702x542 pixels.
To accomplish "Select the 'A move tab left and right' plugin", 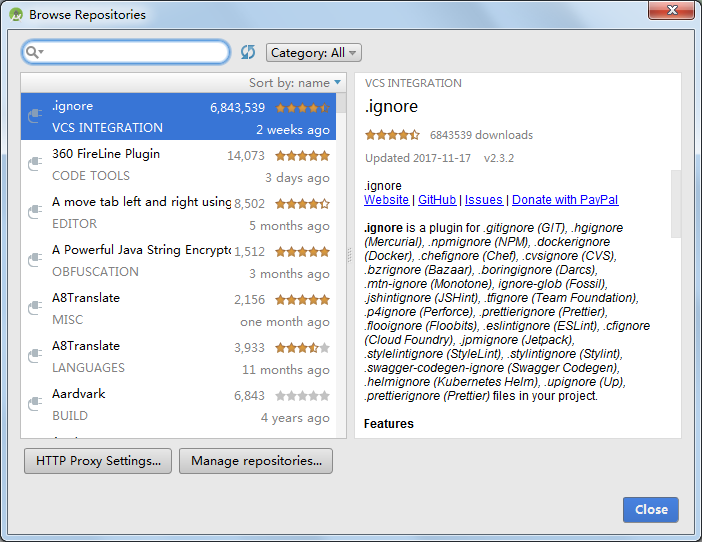I will click(x=178, y=212).
